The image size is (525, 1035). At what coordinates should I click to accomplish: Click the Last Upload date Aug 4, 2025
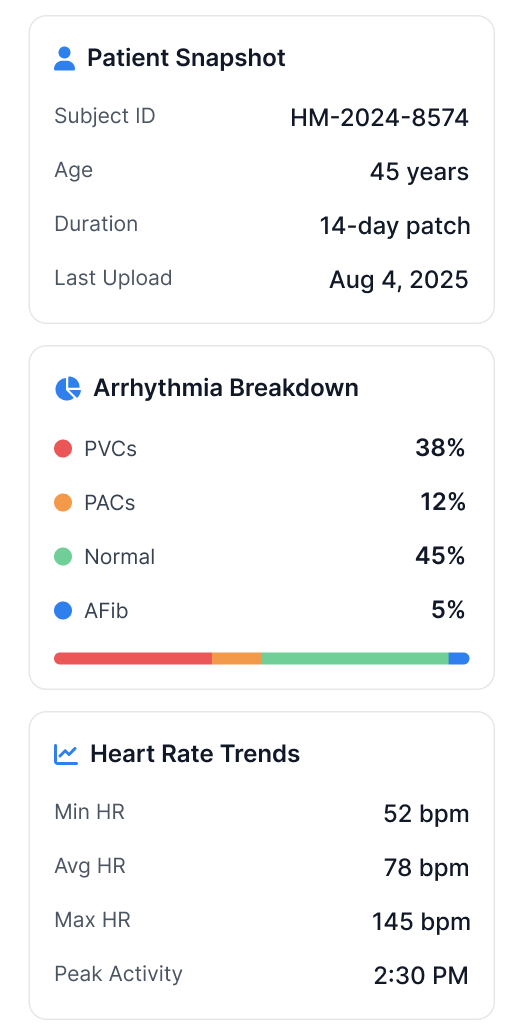399,281
